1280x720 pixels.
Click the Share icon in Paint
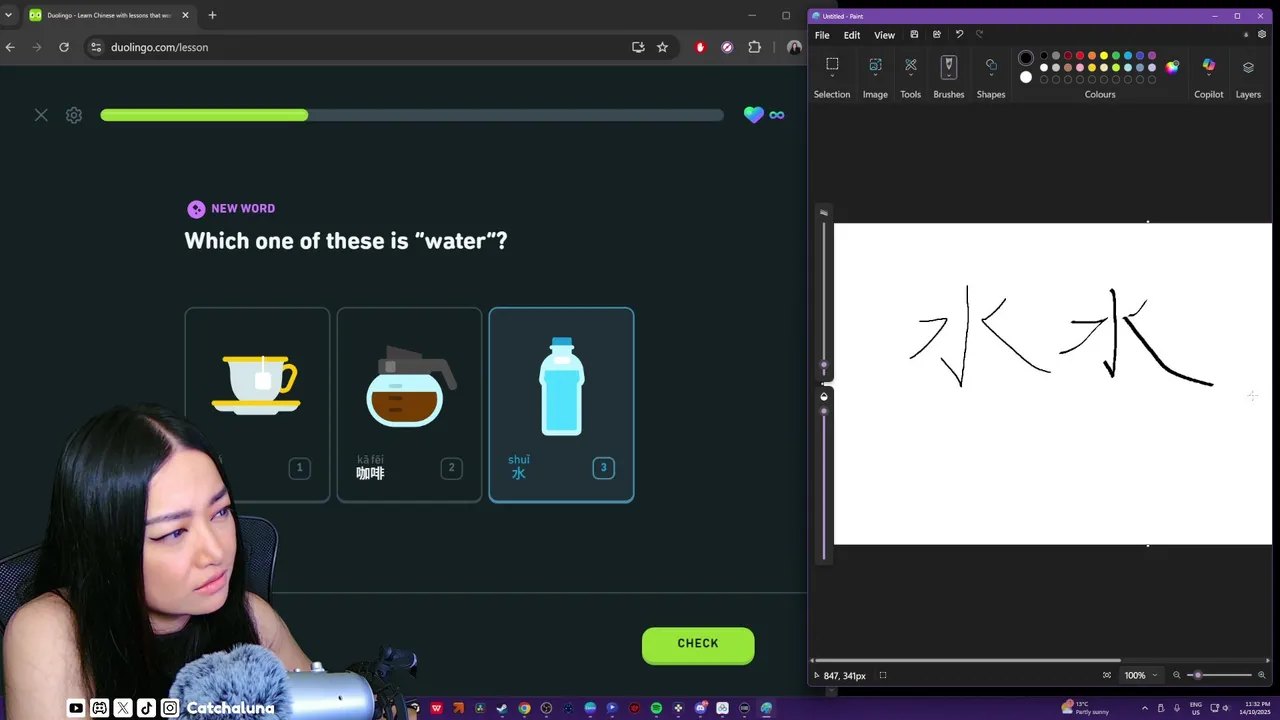coord(937,35)
